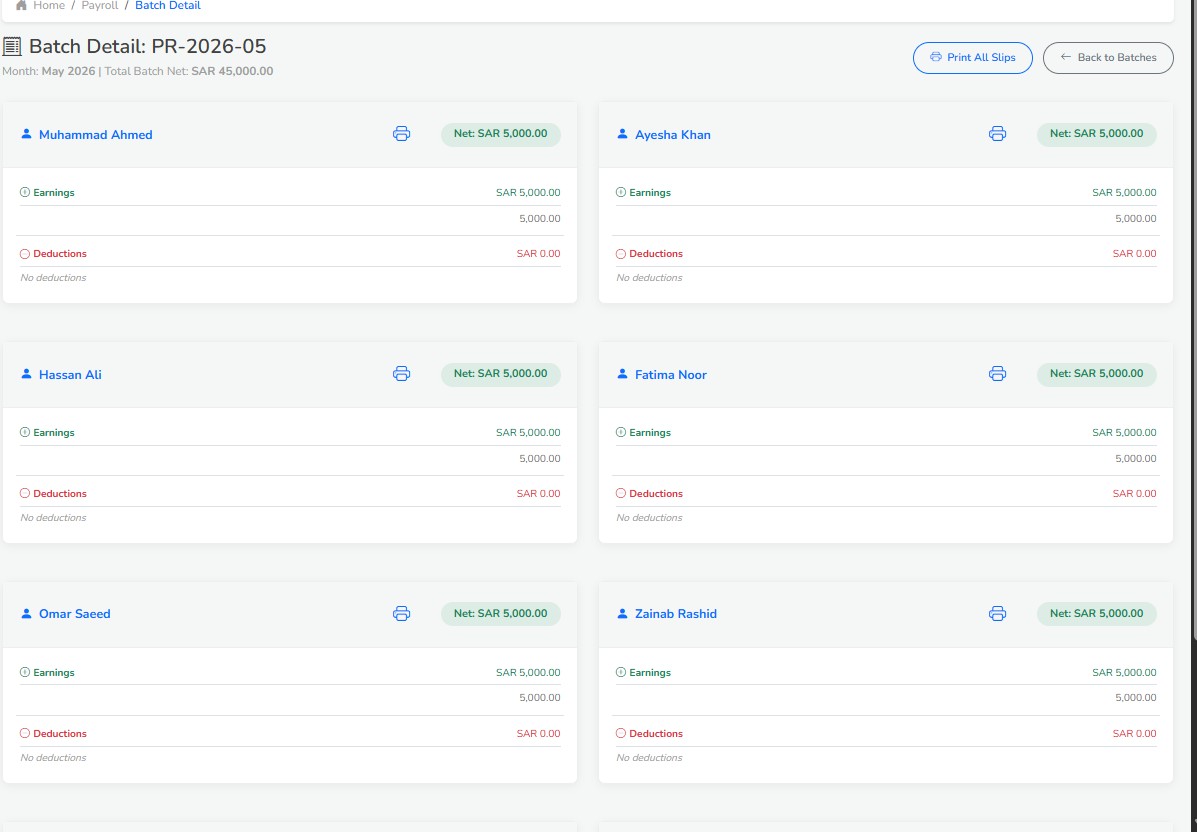Click Earnings label in Muhammad Ahmed card
Viewport: 1197px width, 832px height.
point(54,192)
